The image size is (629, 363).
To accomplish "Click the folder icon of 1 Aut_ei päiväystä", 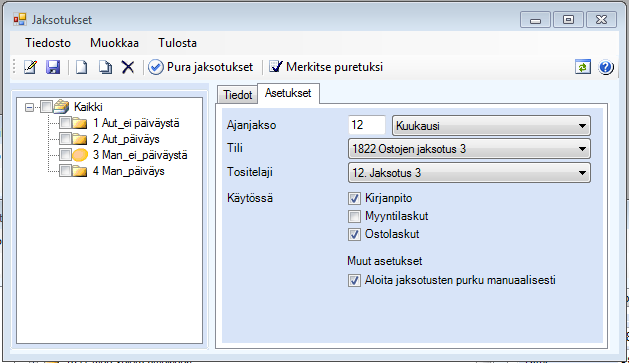I will [80, 123].
